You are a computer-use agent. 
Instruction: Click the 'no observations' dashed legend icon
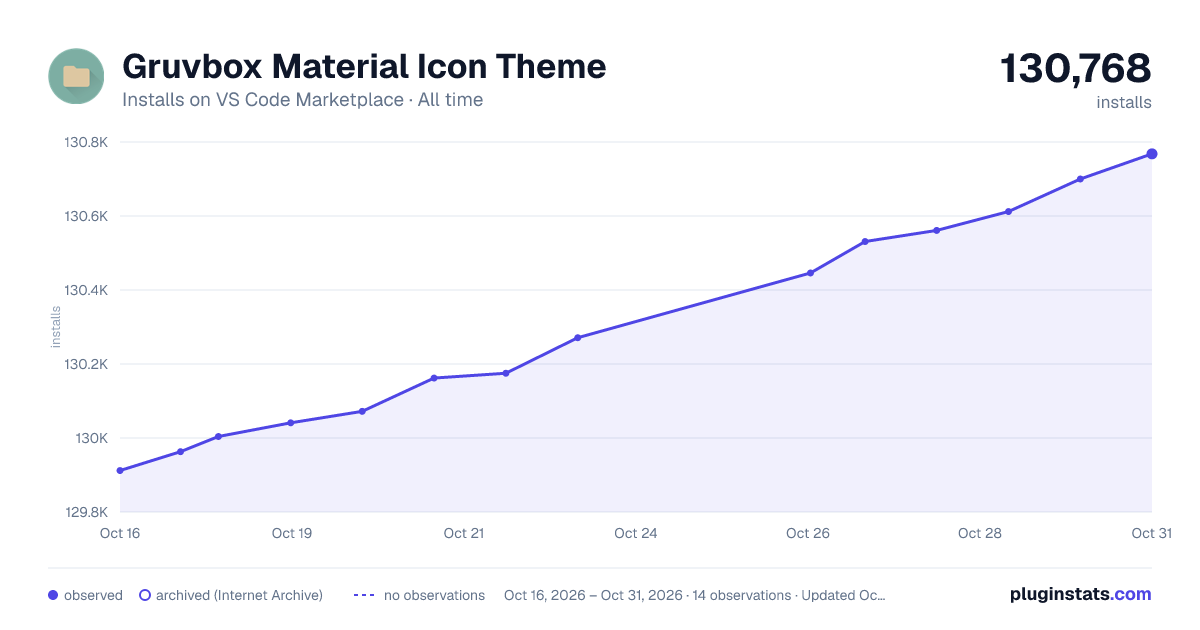(364, 595)
